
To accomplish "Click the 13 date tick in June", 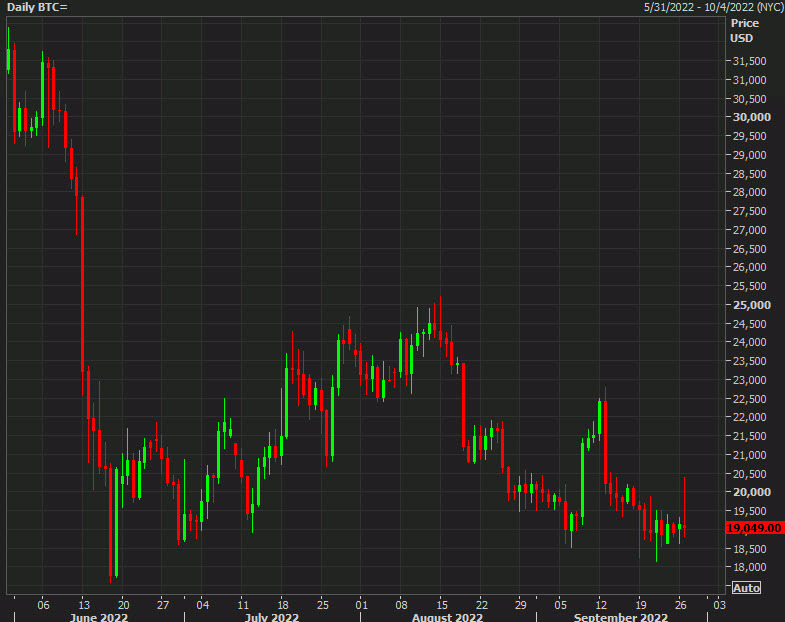I will pyautogui.click(x=84, y=605).
